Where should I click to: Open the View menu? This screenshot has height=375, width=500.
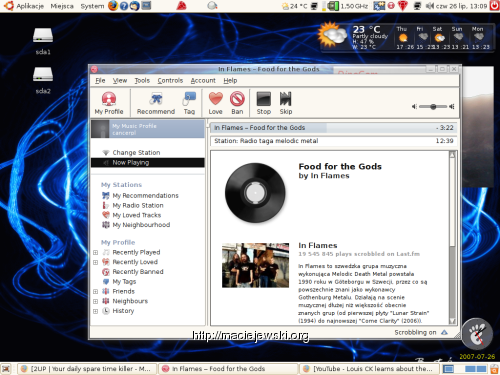[120, 80]
